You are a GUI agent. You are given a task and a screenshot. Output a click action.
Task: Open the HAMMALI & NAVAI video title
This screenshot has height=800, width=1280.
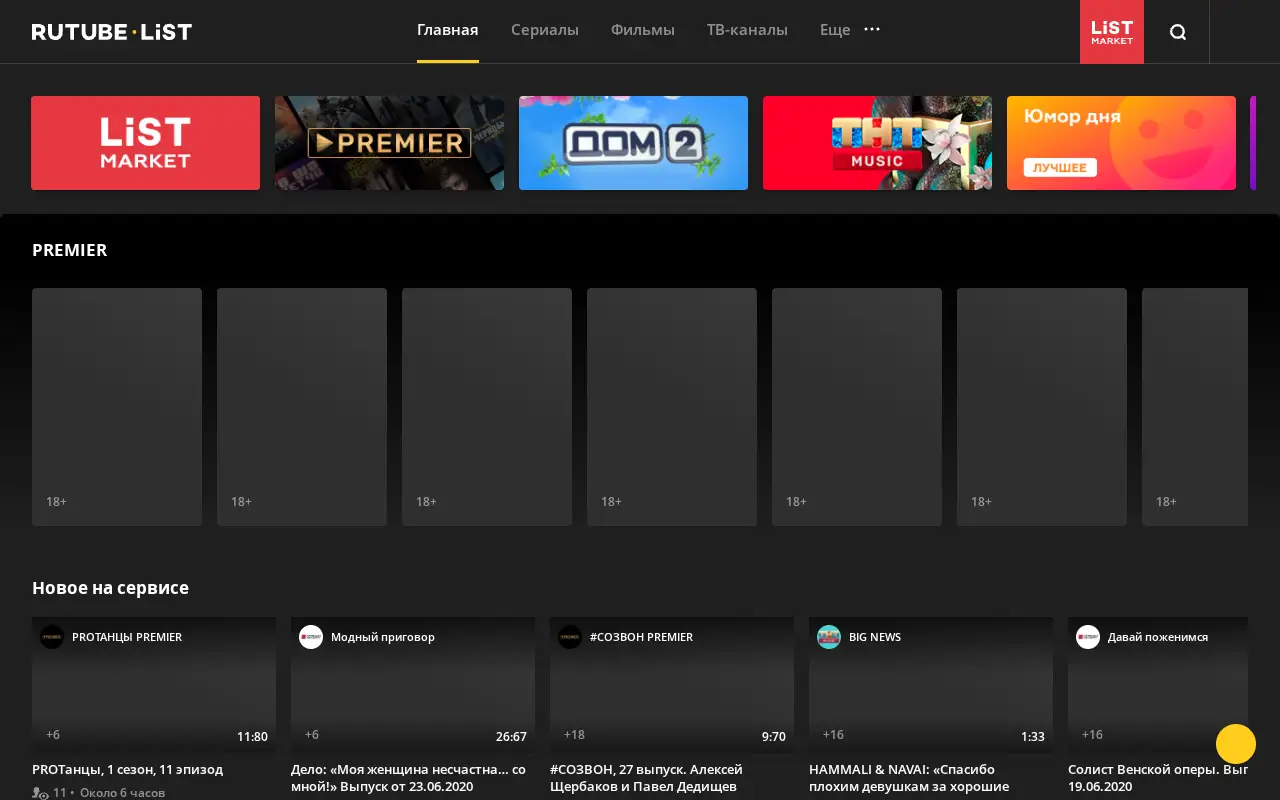click(x=909, y=778)
